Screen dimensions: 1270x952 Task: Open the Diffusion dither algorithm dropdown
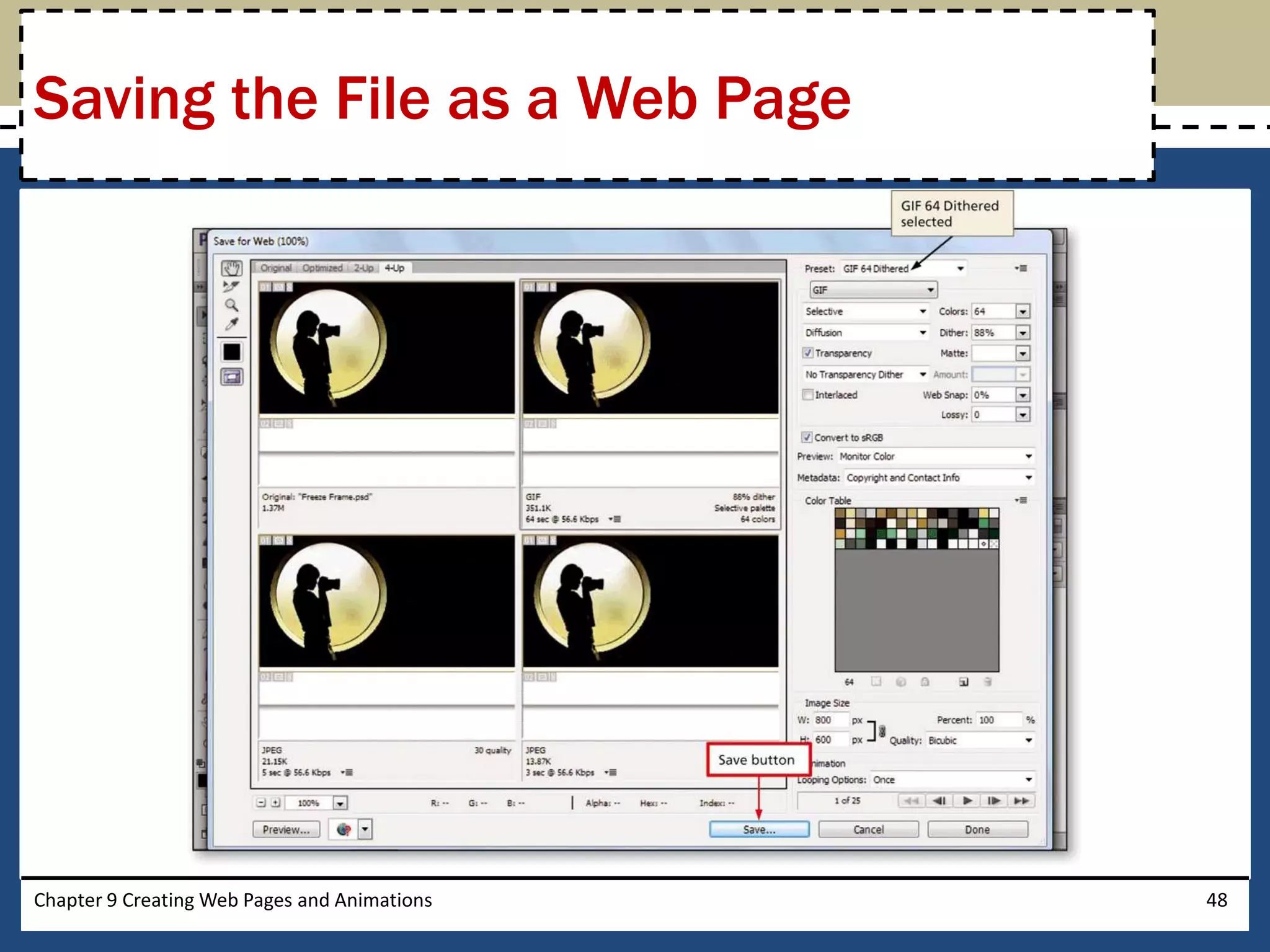(866, 332)
